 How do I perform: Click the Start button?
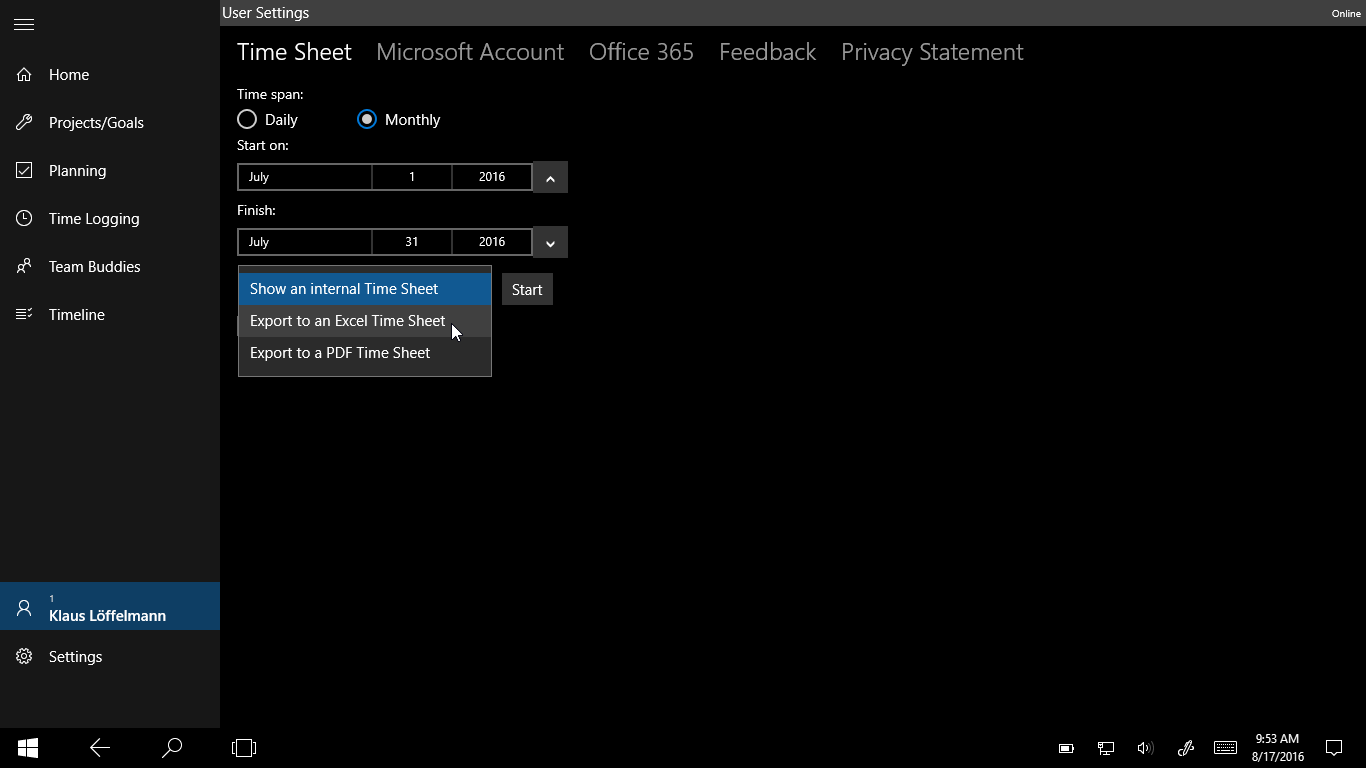tap(527, 290)
